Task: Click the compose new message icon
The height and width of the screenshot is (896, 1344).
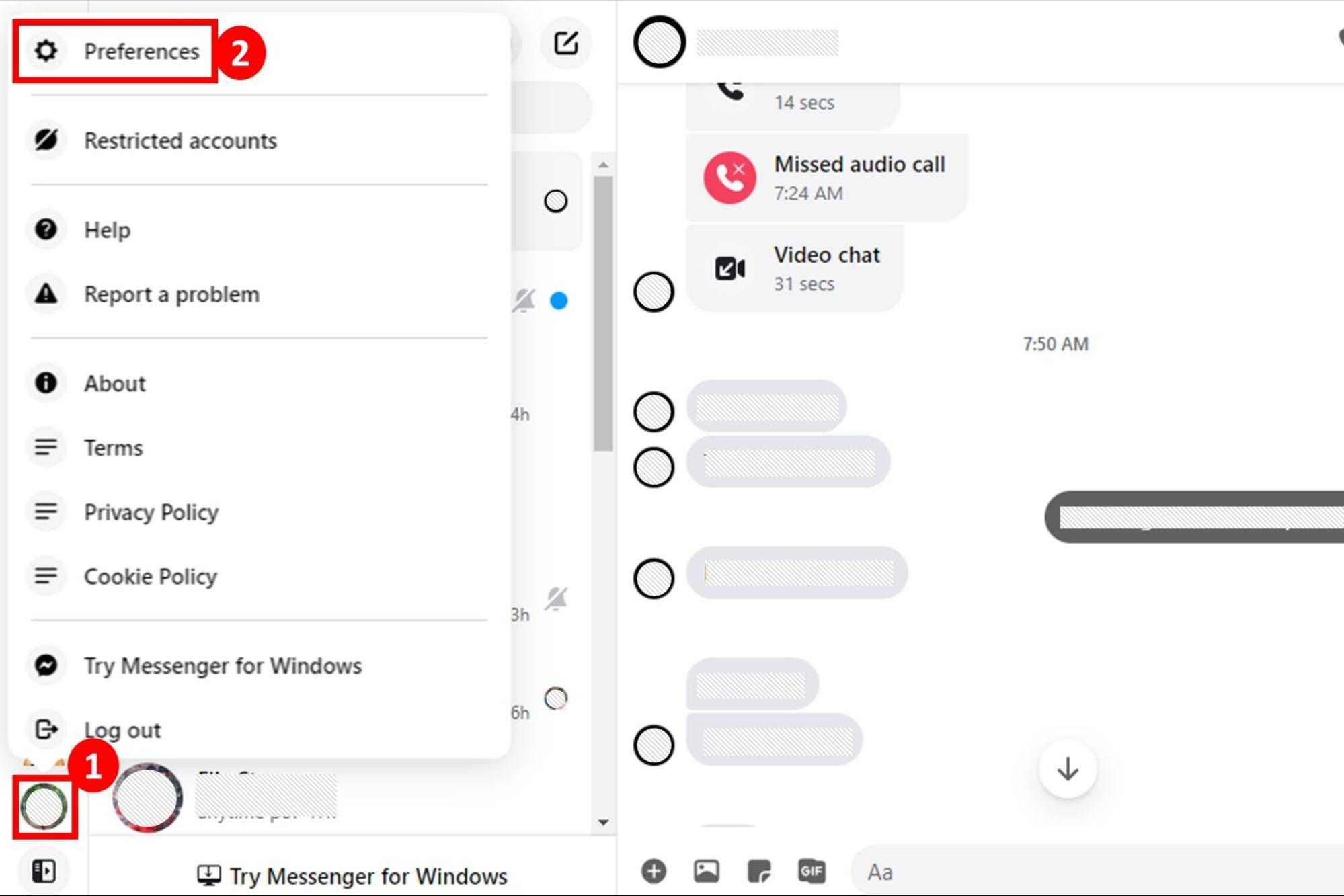Action: (x=566, y=43)
